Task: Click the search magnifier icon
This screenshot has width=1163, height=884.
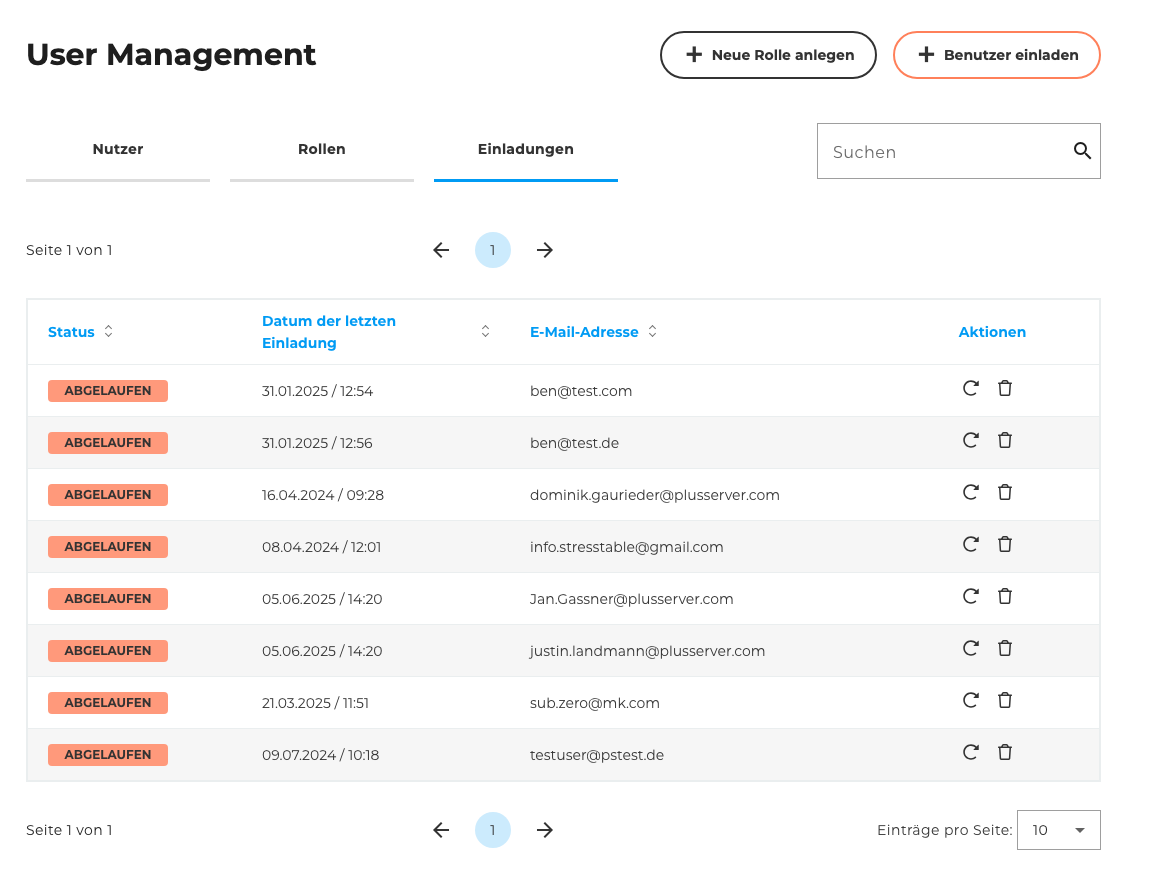Action: (1082, 150)
